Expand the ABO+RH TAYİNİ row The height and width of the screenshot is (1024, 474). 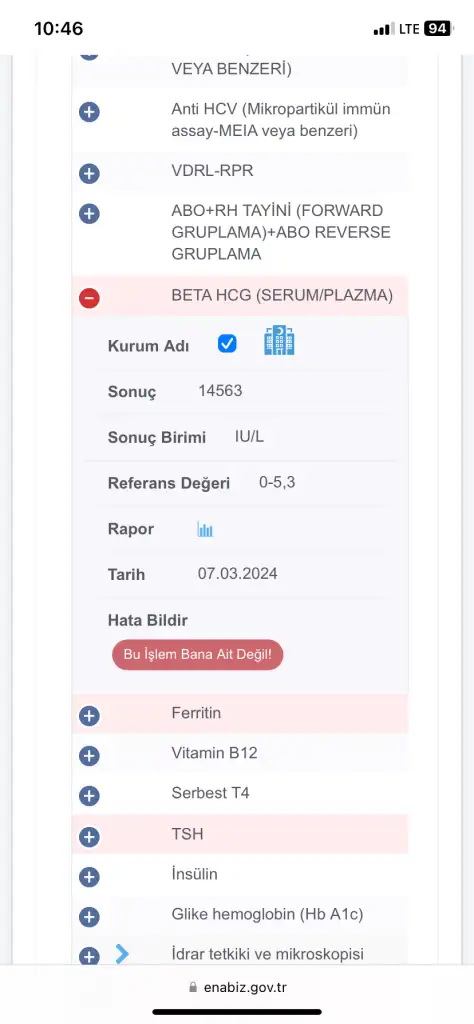tap(240, 233)
